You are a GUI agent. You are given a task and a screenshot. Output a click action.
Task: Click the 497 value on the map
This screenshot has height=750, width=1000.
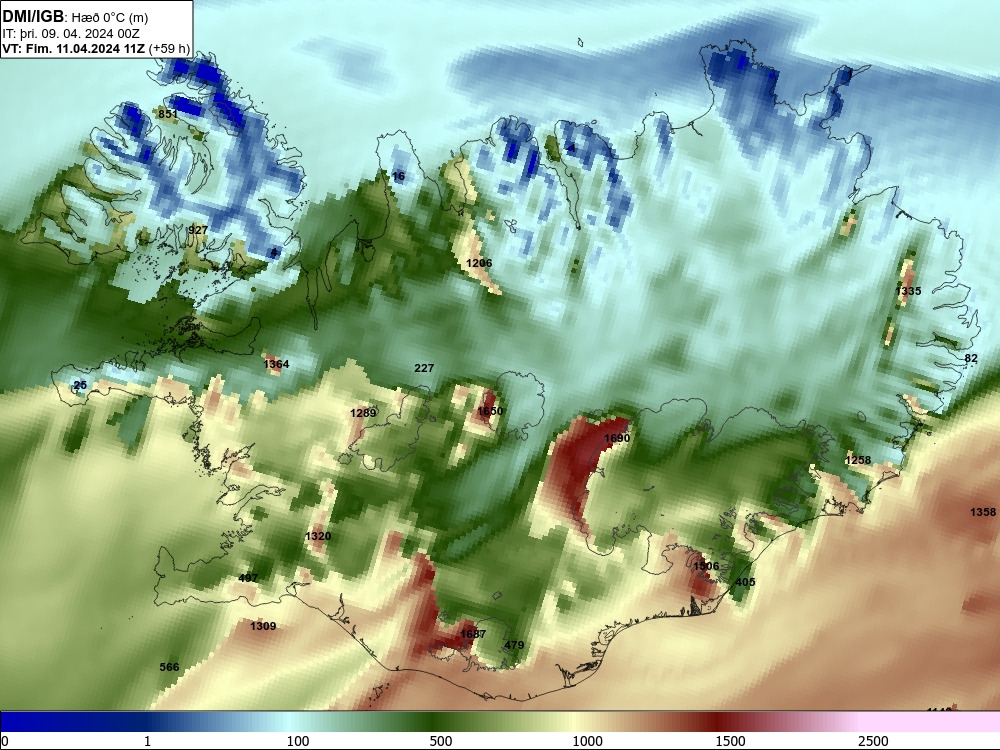click(248, 578)
